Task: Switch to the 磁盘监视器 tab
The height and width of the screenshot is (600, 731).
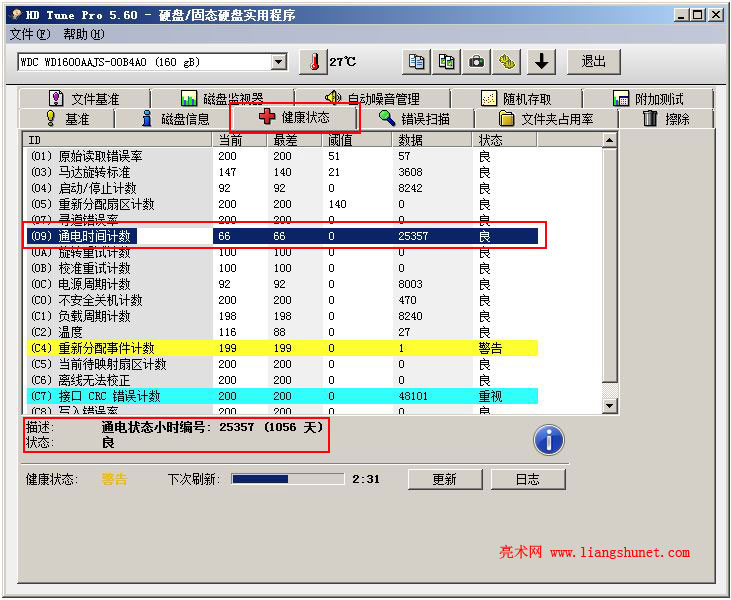Action: click(222, 99)
